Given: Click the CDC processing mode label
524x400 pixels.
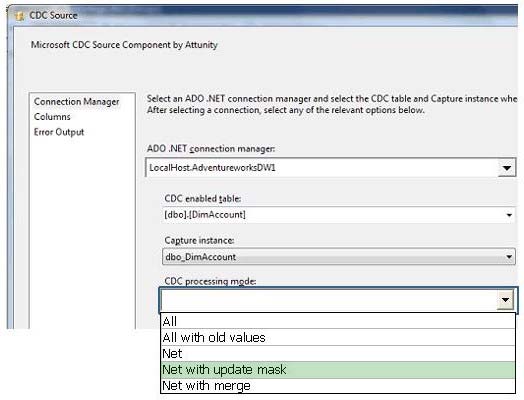Looking at the screenshot, I should [210, 281].
